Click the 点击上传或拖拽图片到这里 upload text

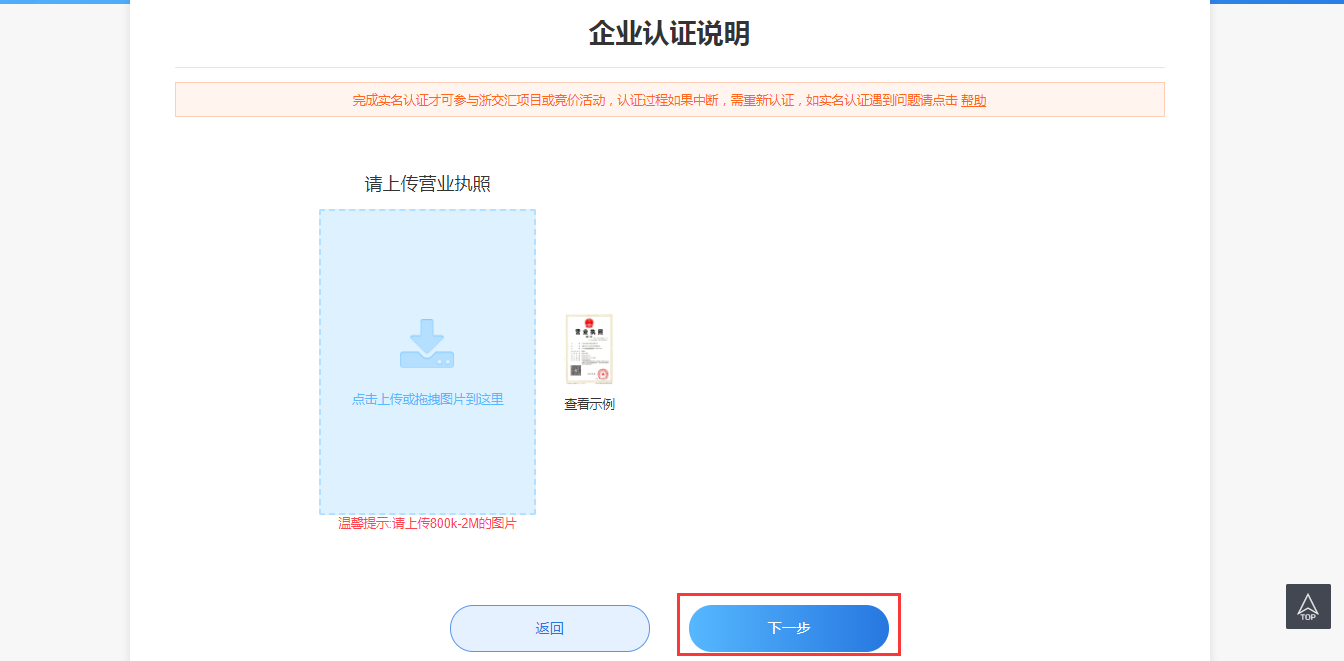click(x=427, y=399)
